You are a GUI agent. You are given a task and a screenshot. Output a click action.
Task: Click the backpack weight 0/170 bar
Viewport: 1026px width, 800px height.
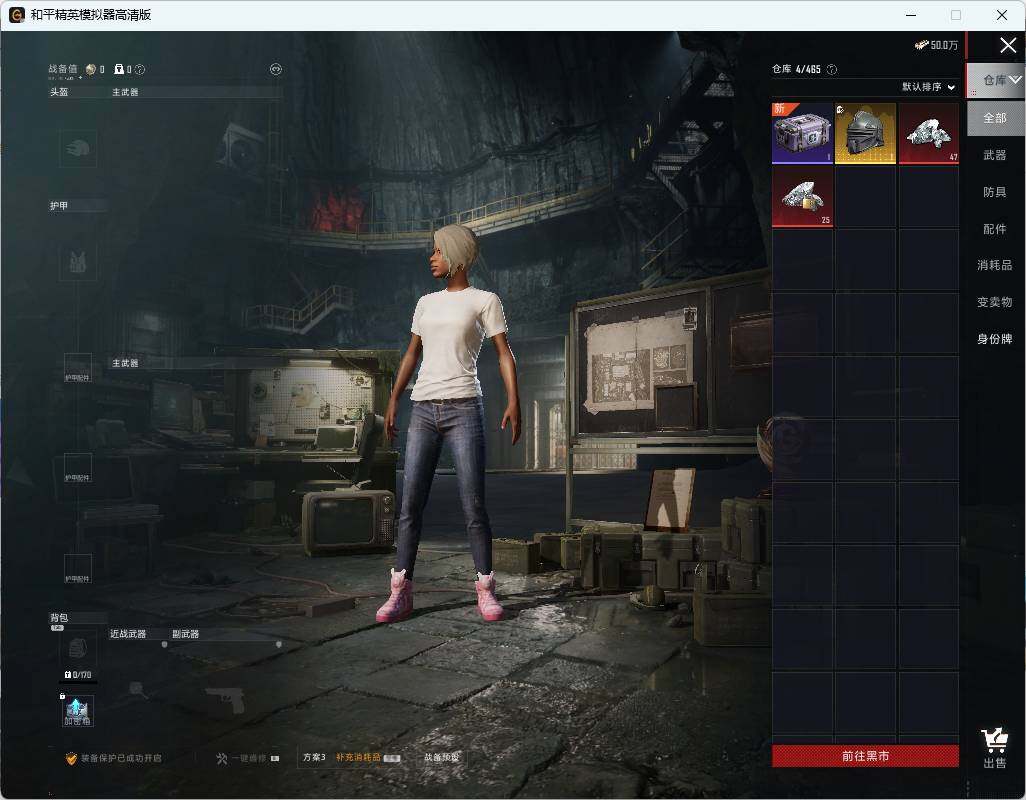[x=78, y=676]
